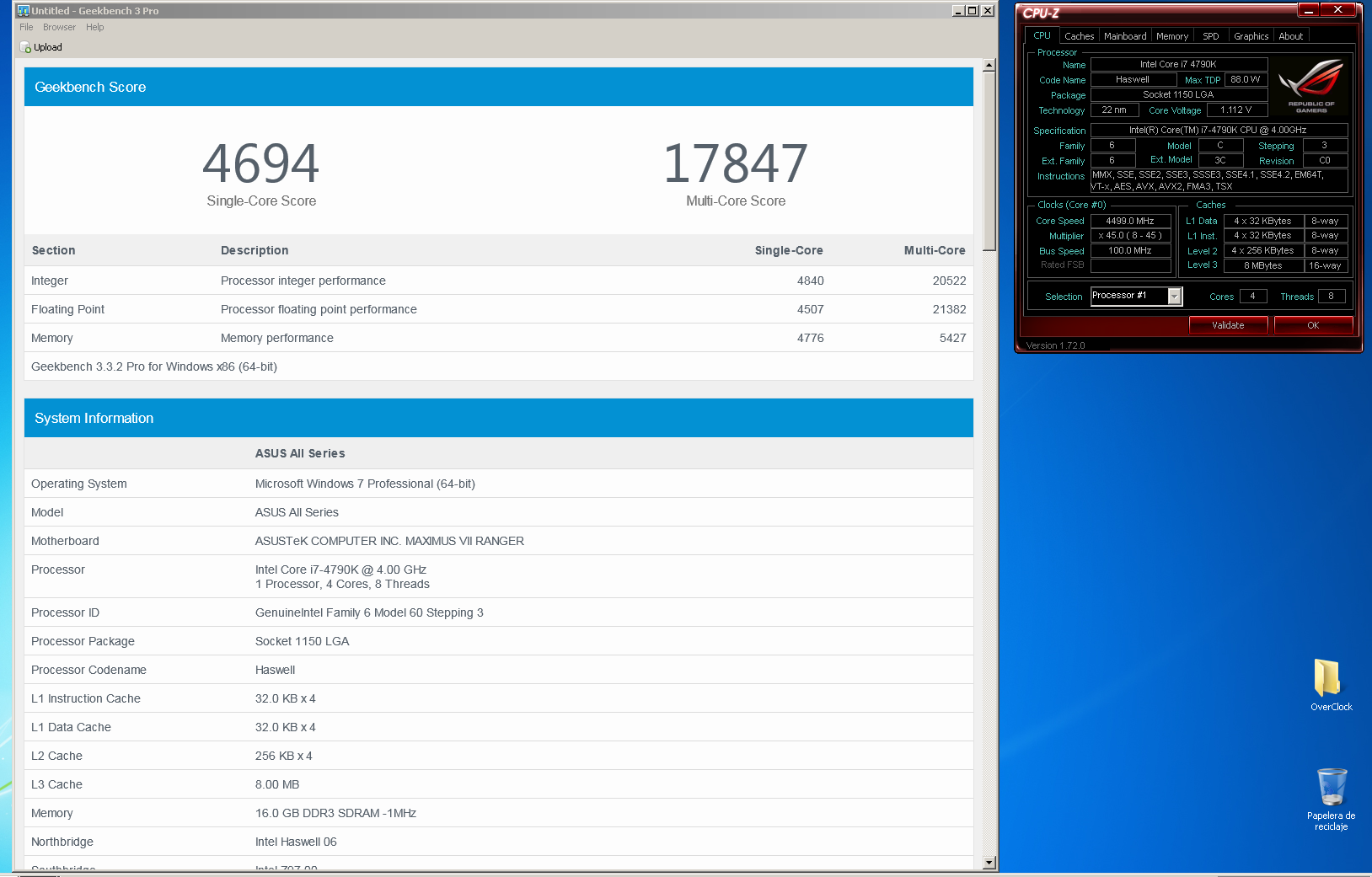
Task: Click the Upload toolbar icon in Geekbench
Action: tap(25, 48)
